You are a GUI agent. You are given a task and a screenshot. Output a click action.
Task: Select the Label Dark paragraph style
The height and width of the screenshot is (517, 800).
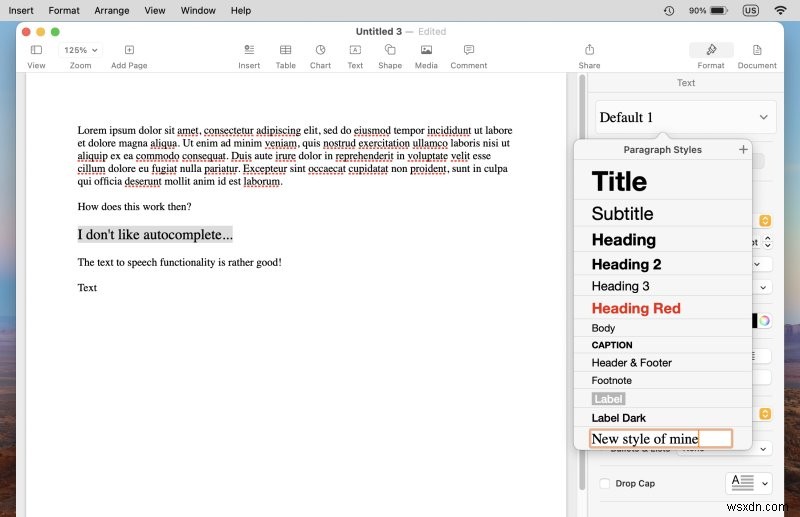pos(663,418)
